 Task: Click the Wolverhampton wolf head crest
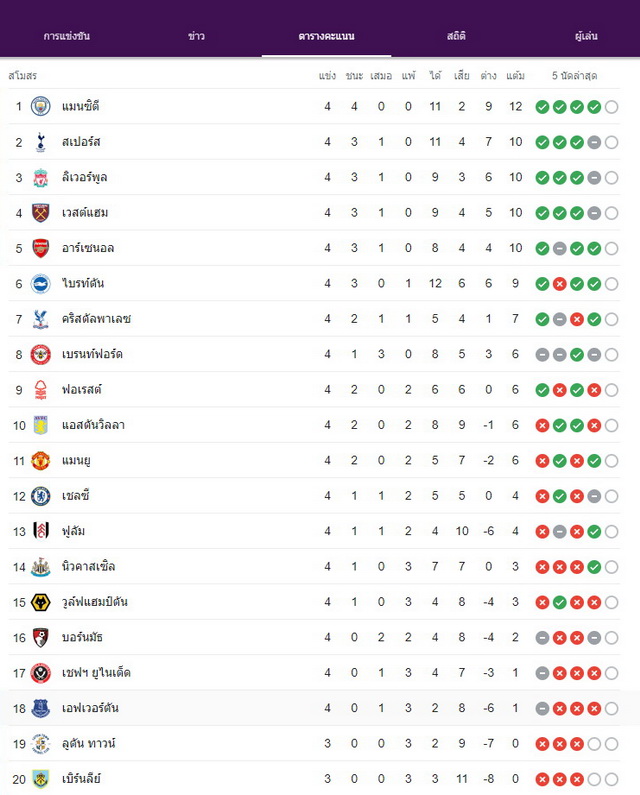(x=41, y=602)
